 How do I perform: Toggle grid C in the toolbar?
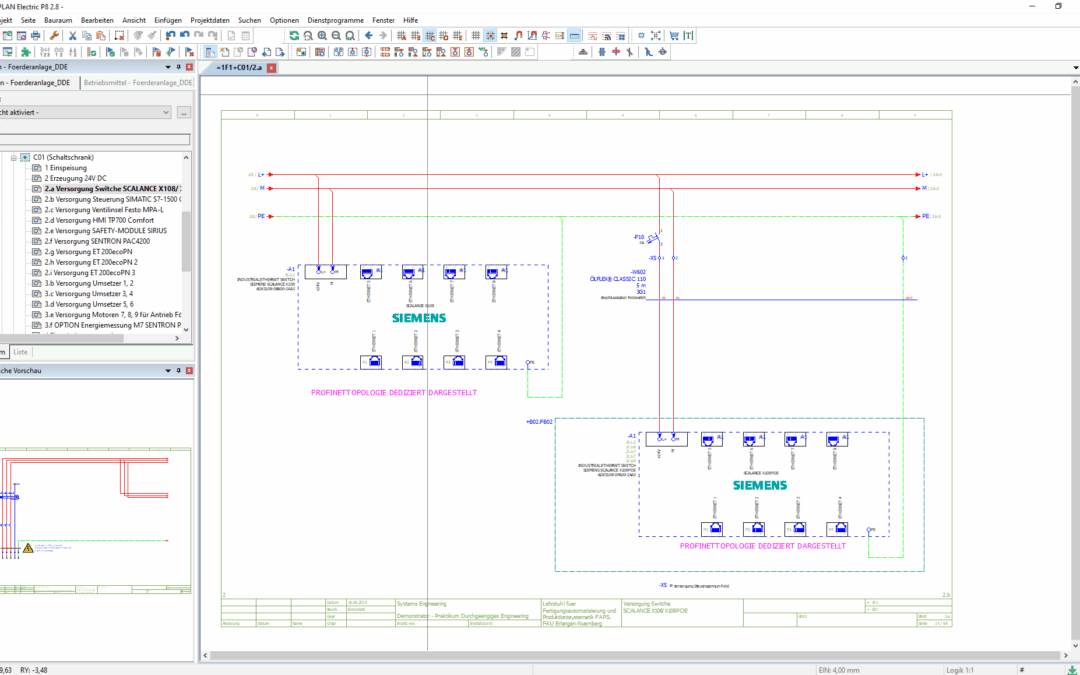[429, 36]
